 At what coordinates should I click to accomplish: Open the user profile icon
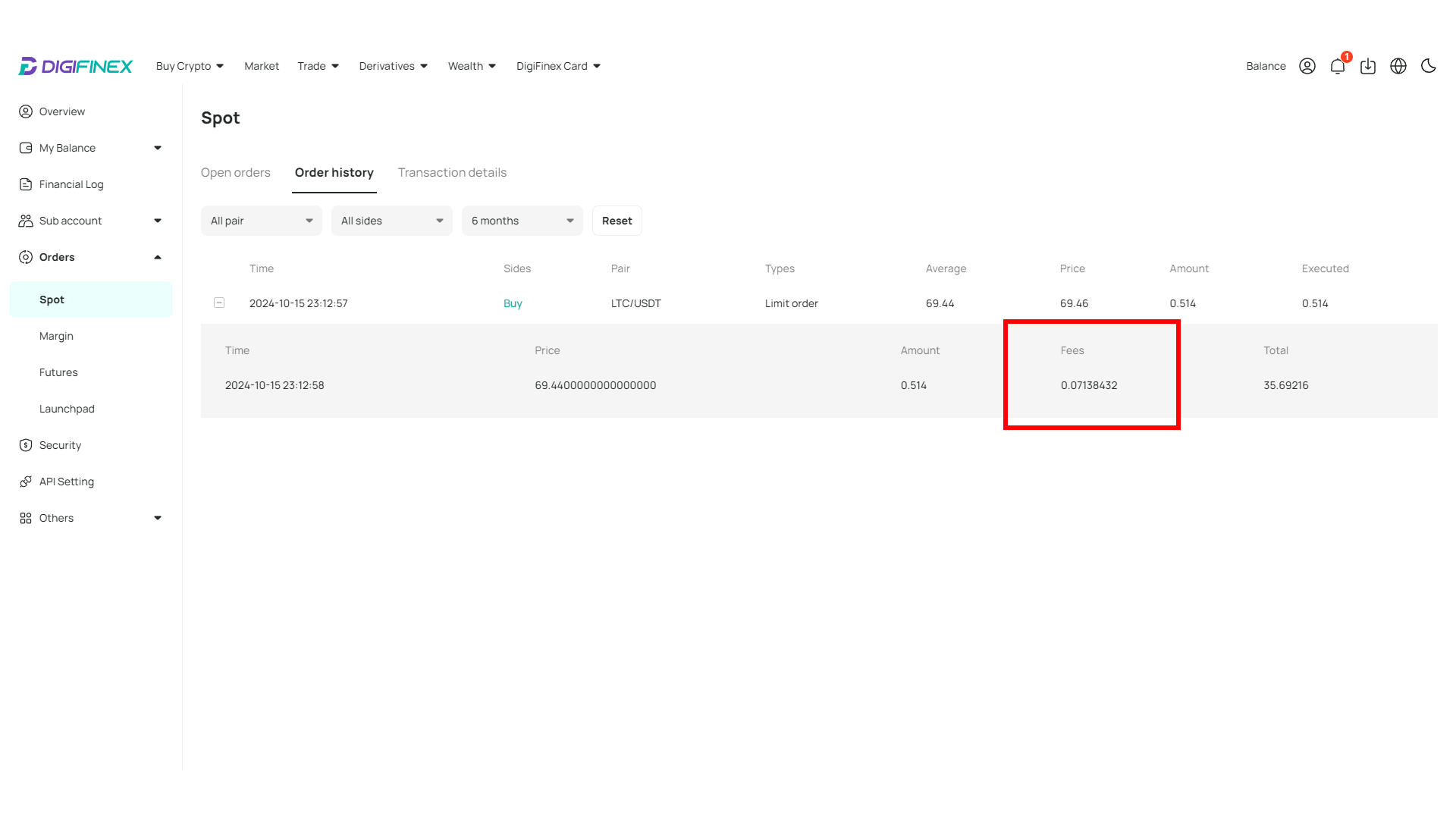(x=1307, y=66)
